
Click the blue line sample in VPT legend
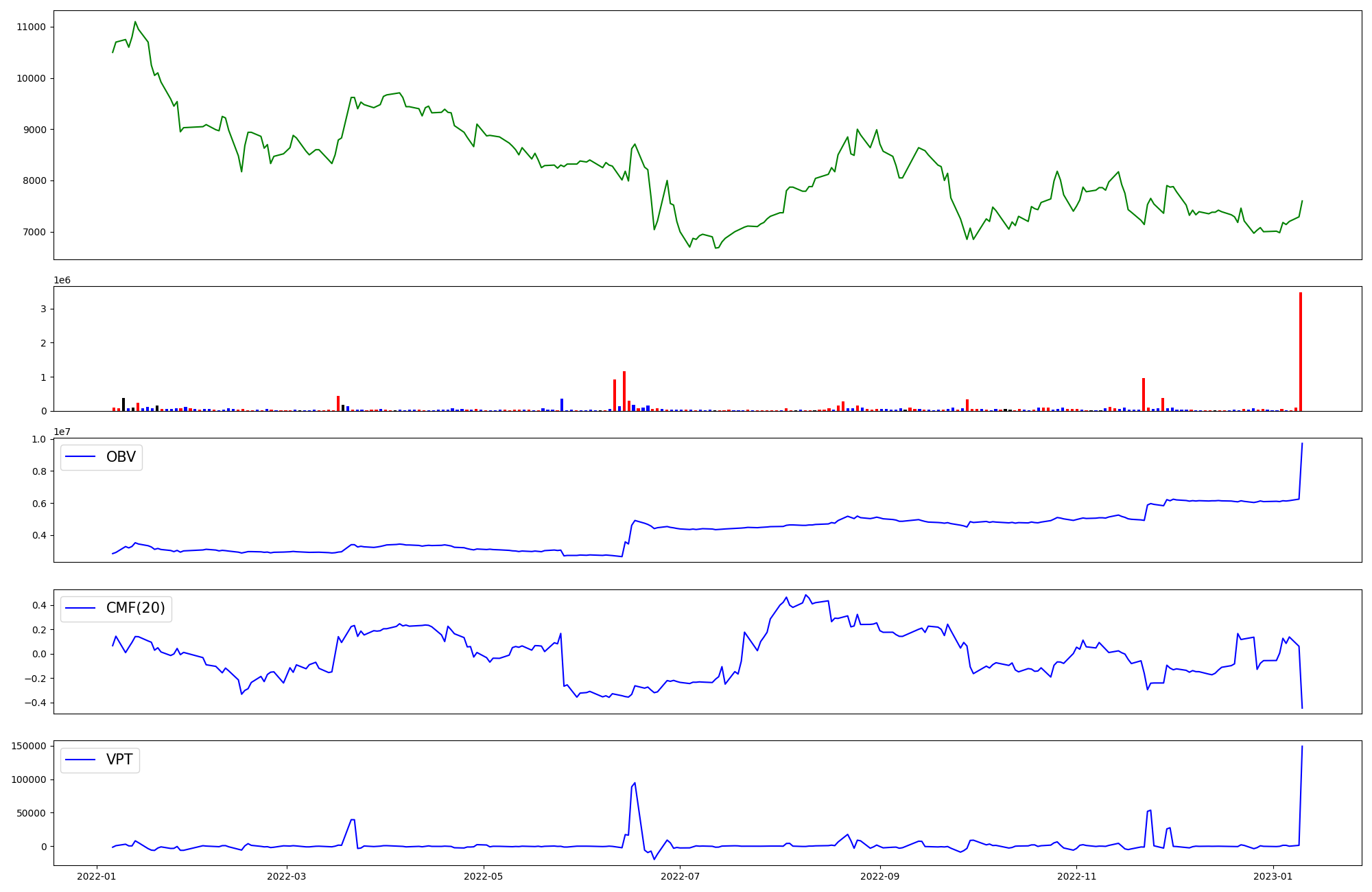coord(81,760)
